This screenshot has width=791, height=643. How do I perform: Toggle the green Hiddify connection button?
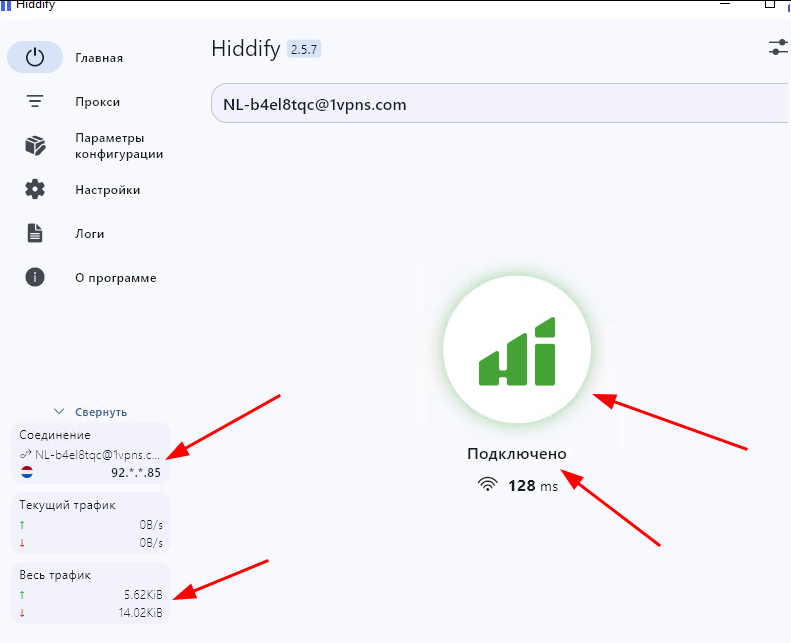tap(517, 351)
